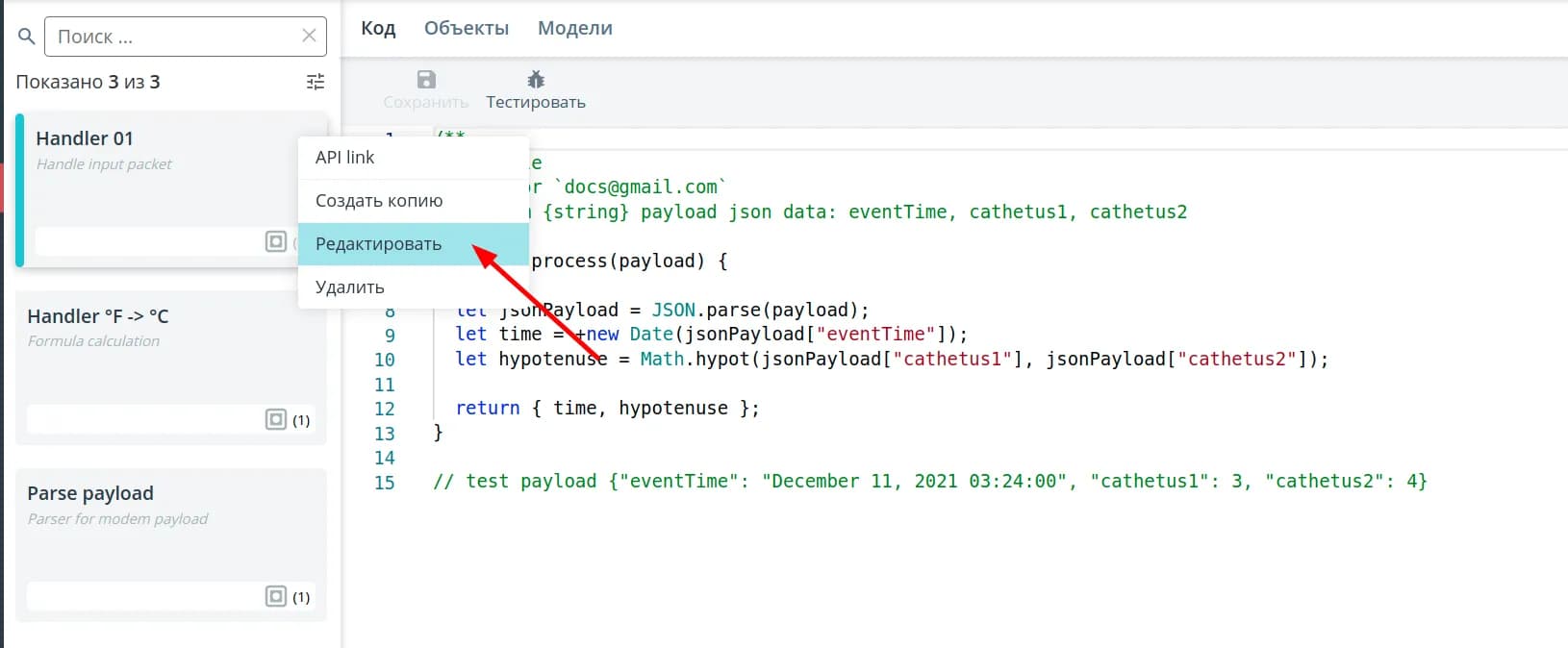1568x648 pixels.
Task: Choose Создать копию in context menu
Action: [379, 201]
